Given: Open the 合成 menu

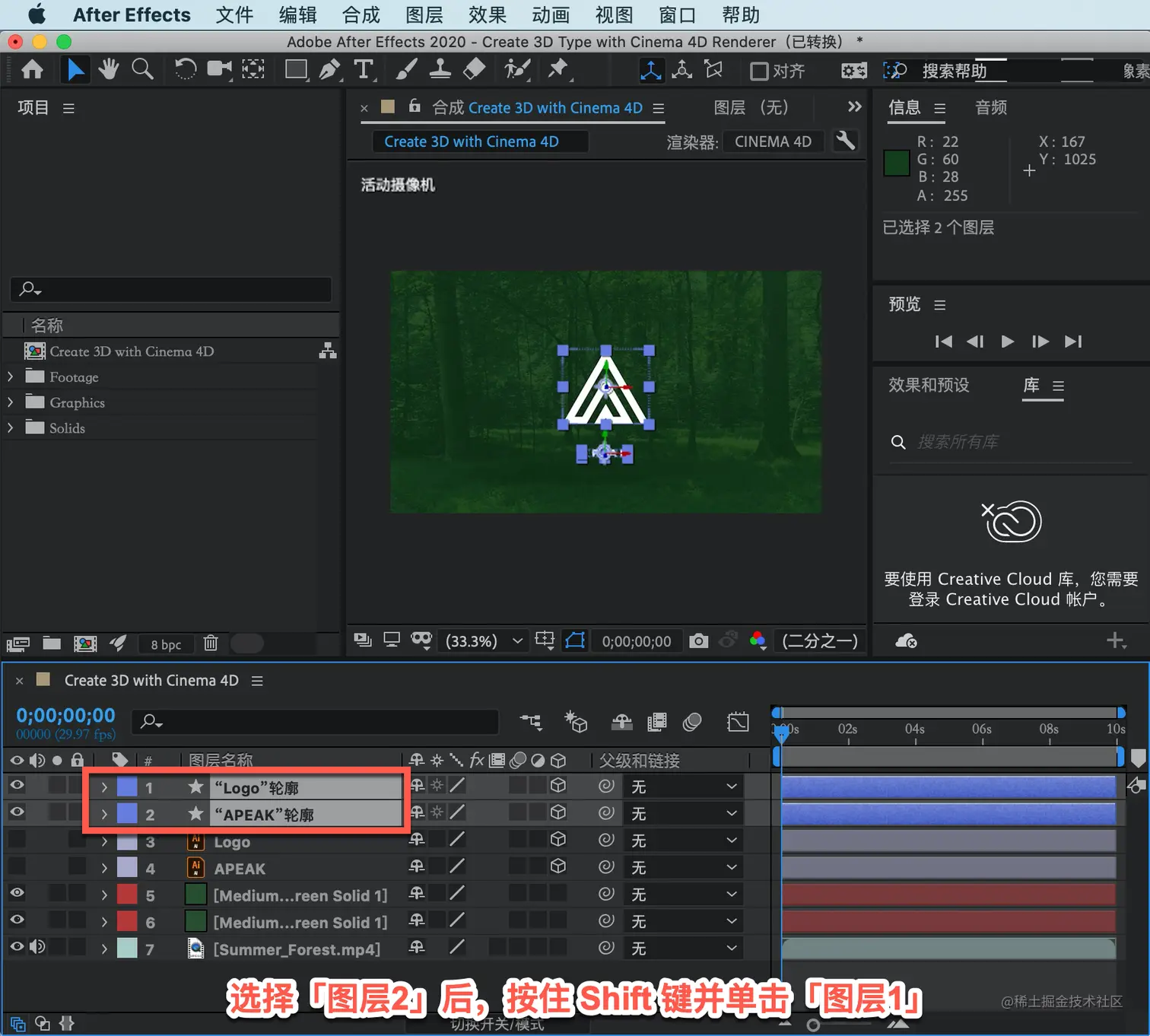Looking at the screenshot, I should 361,14.
